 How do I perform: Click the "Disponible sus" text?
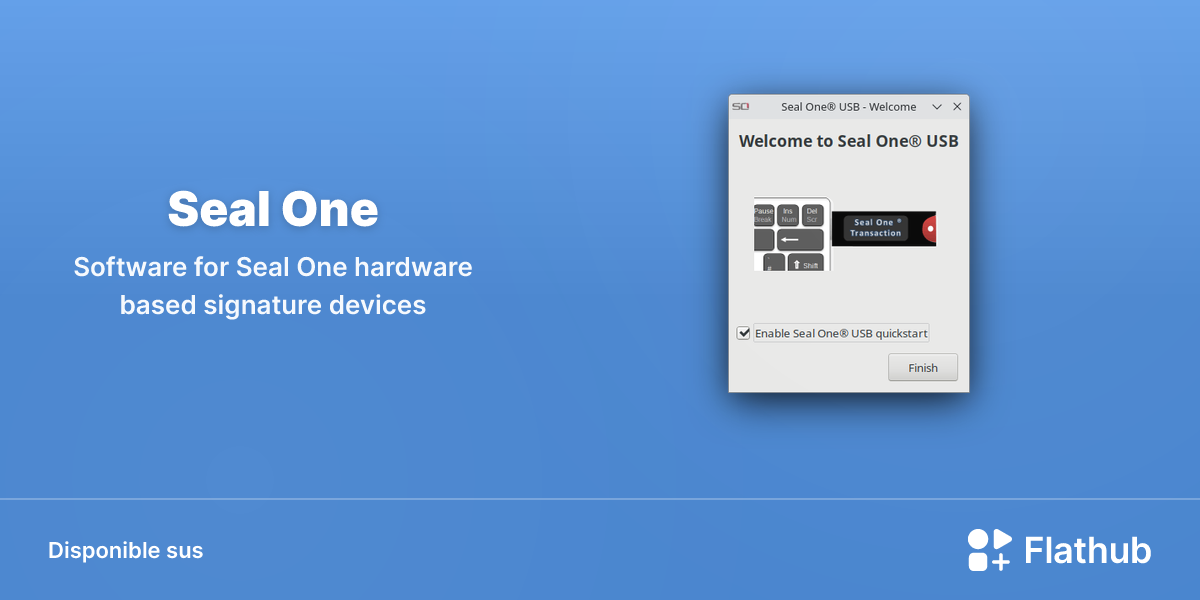pos(125,550)
